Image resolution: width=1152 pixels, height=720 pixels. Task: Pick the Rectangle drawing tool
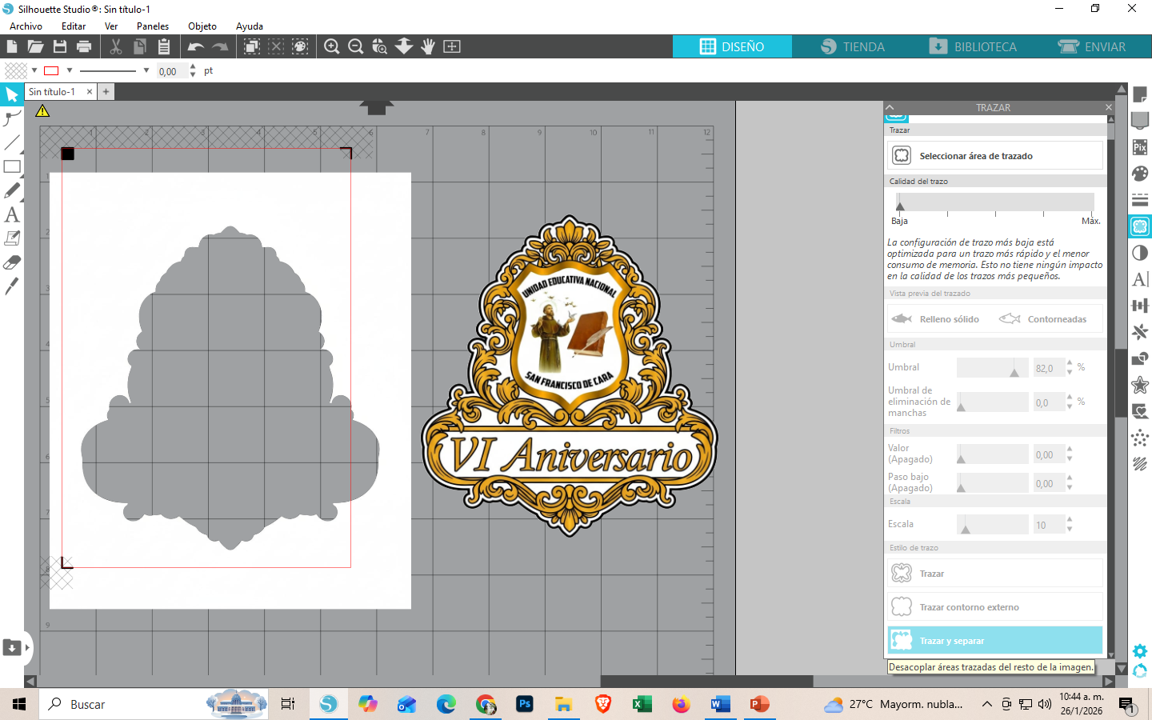coord(12,167)
